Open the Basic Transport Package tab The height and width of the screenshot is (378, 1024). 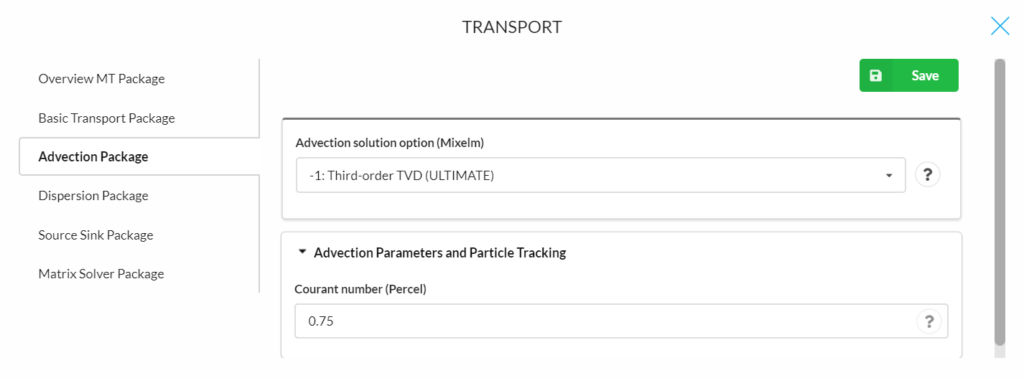(x=106, y=118)
